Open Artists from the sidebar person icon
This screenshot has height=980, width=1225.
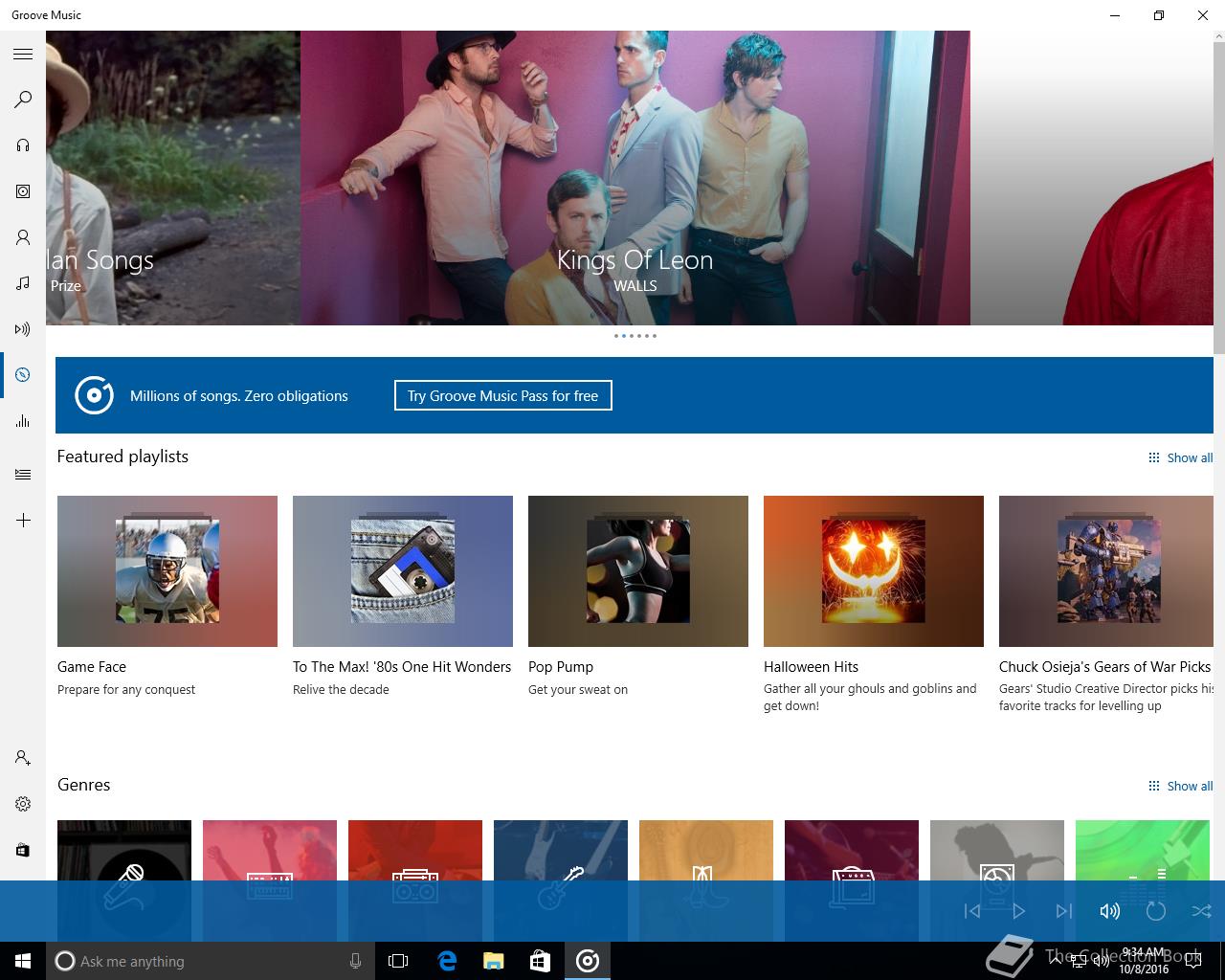tap(23, 237)
